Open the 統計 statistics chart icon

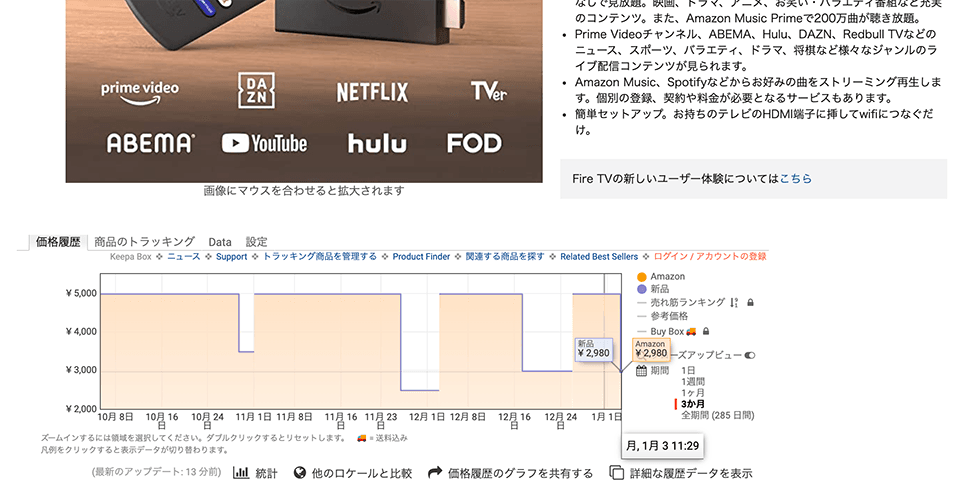pos(241,473)
